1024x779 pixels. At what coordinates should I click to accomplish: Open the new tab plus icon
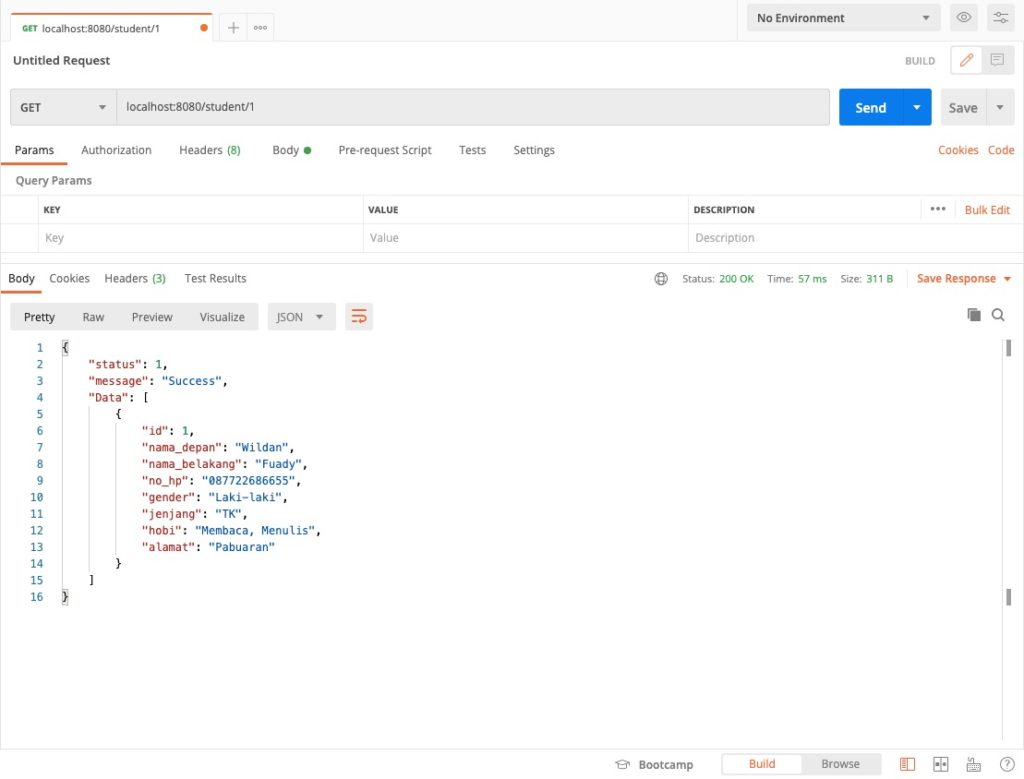point(233,28)
